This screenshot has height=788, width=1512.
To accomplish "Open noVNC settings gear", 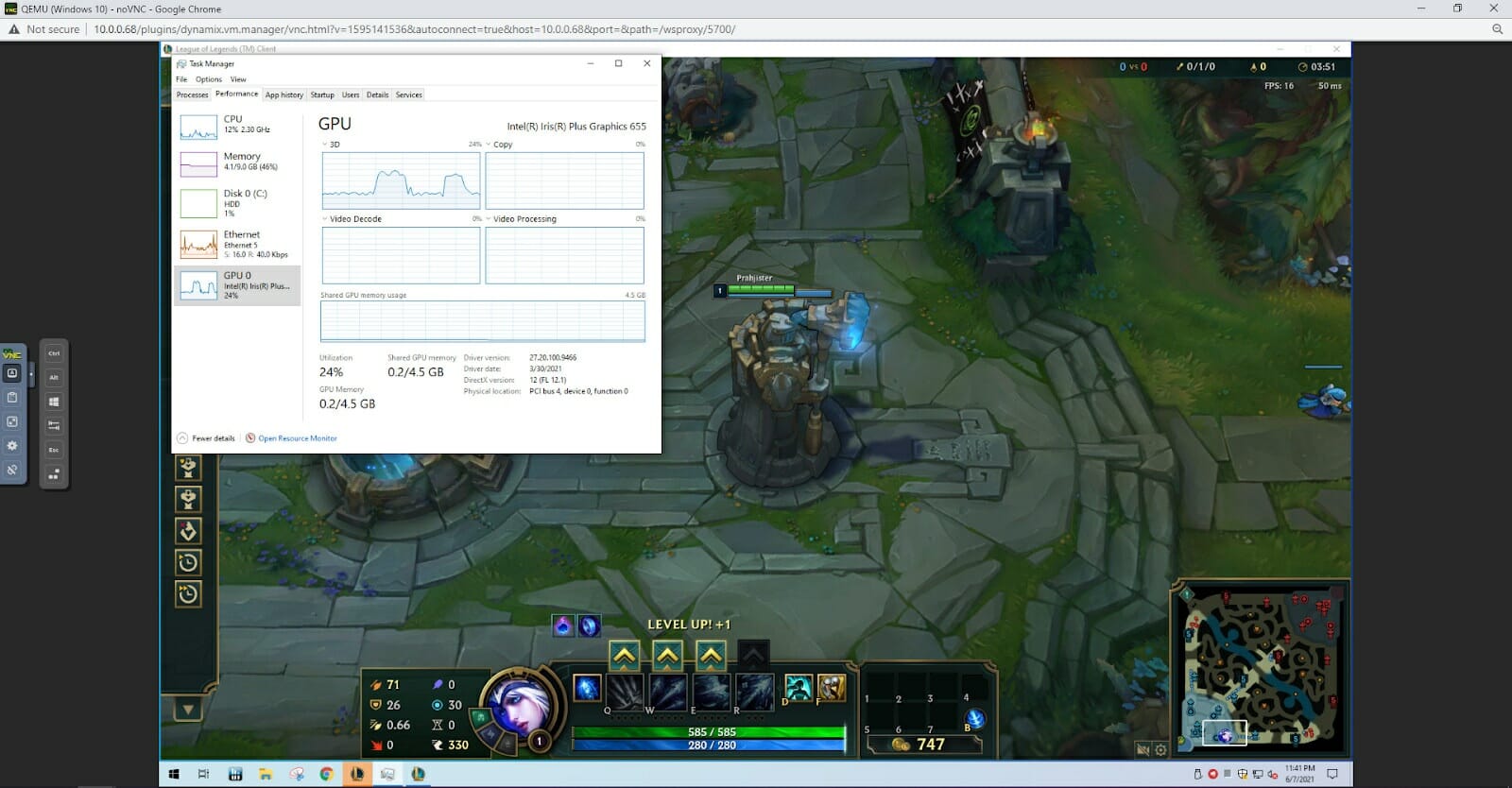I will 12,445.
